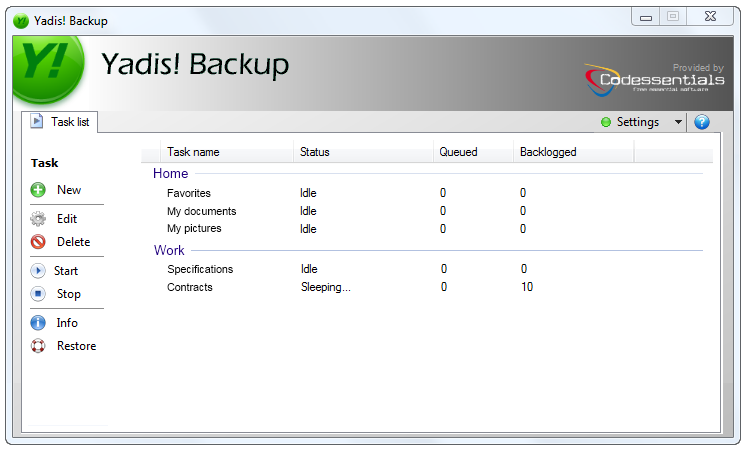Click the Info label
Image resolution: width=749 pixels, height=450 pixels.
tap(67, 323)
